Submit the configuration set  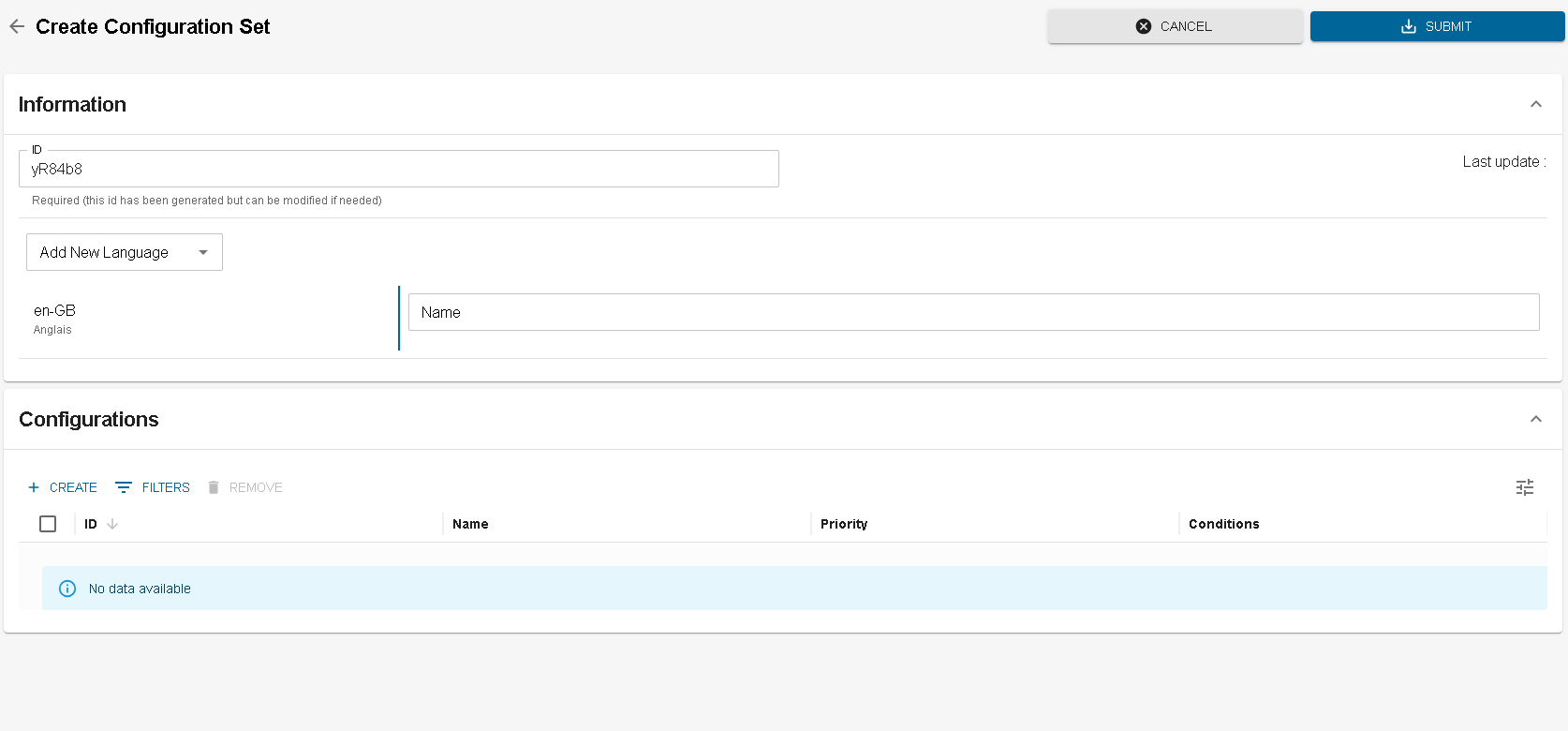(x=1437, y=26)
